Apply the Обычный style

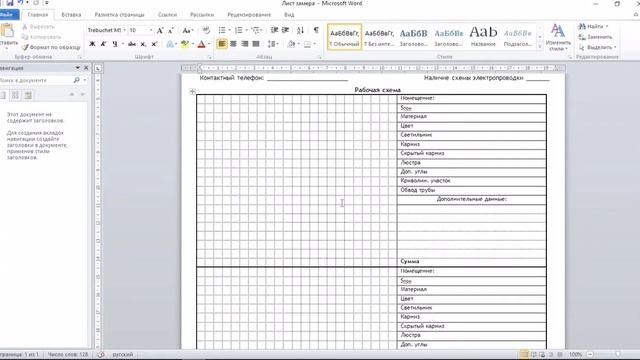point(344,37)
